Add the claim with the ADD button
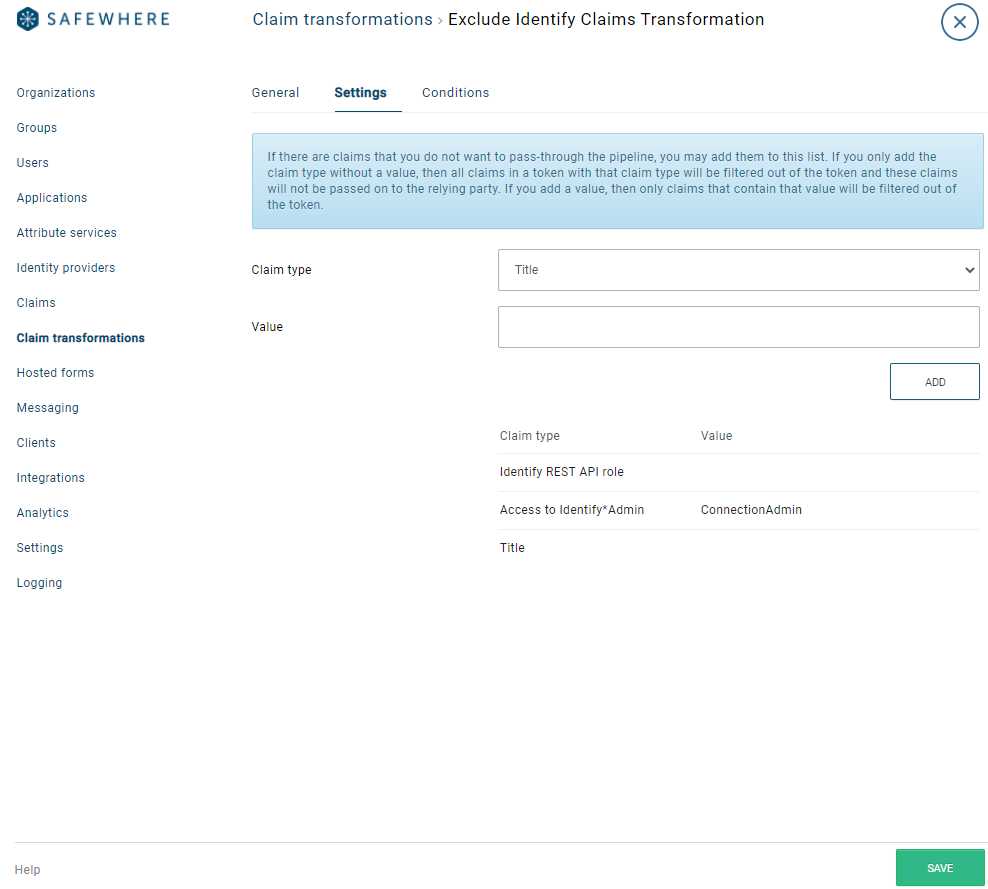The width and height of the screenshot is (988, 889). tap(934, 382)
